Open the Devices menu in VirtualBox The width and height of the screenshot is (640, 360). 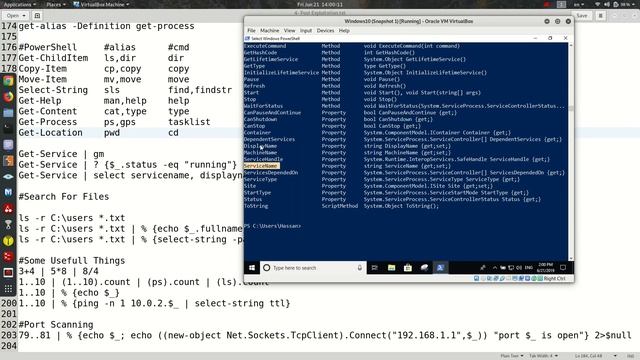point(325,31)
